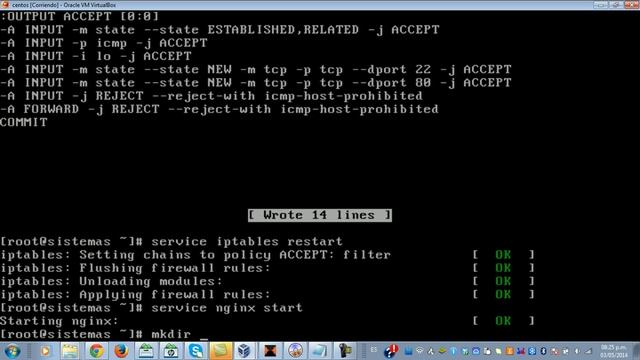Image resolution: width=640 pixels, height=360 pixels.
Task: Open the black taskbar icon with orange X
Action: pos(270,351)
